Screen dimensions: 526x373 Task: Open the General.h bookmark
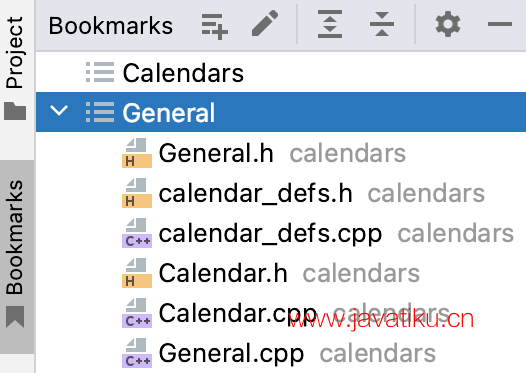[216, 153]
